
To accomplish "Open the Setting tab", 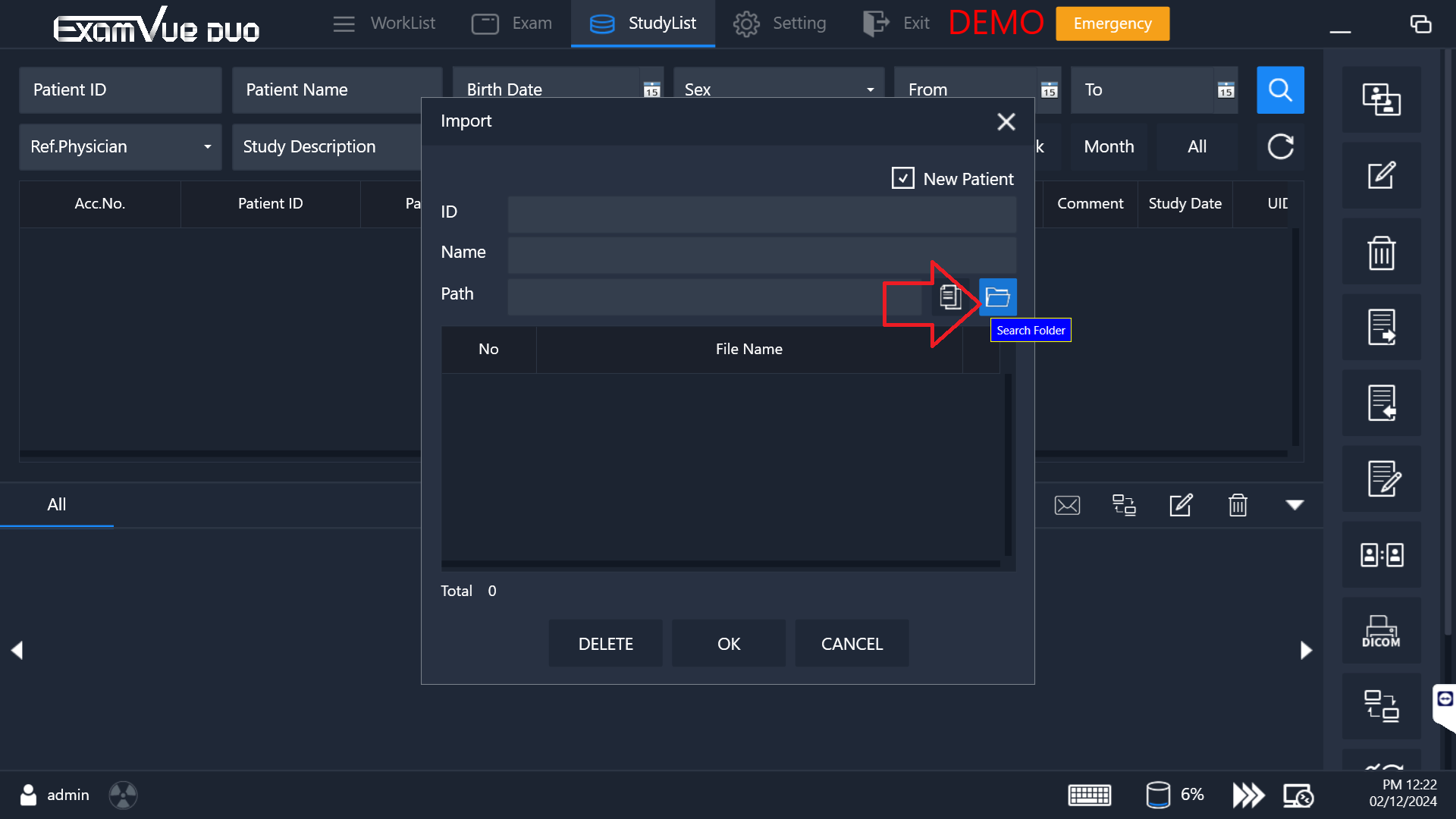I will [x=780, y=24].
